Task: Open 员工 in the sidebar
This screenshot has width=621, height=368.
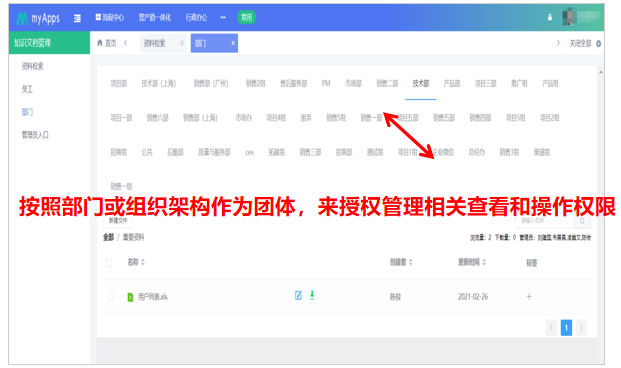Action: (27, 89)
